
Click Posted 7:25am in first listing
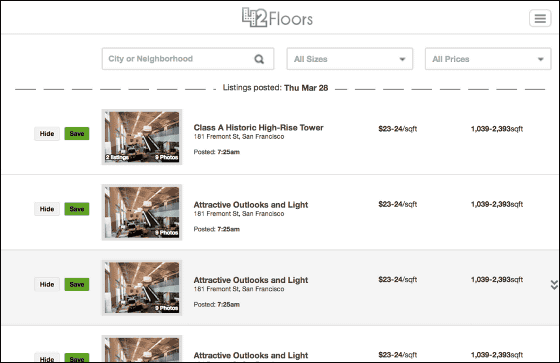(x=216, y=152)
